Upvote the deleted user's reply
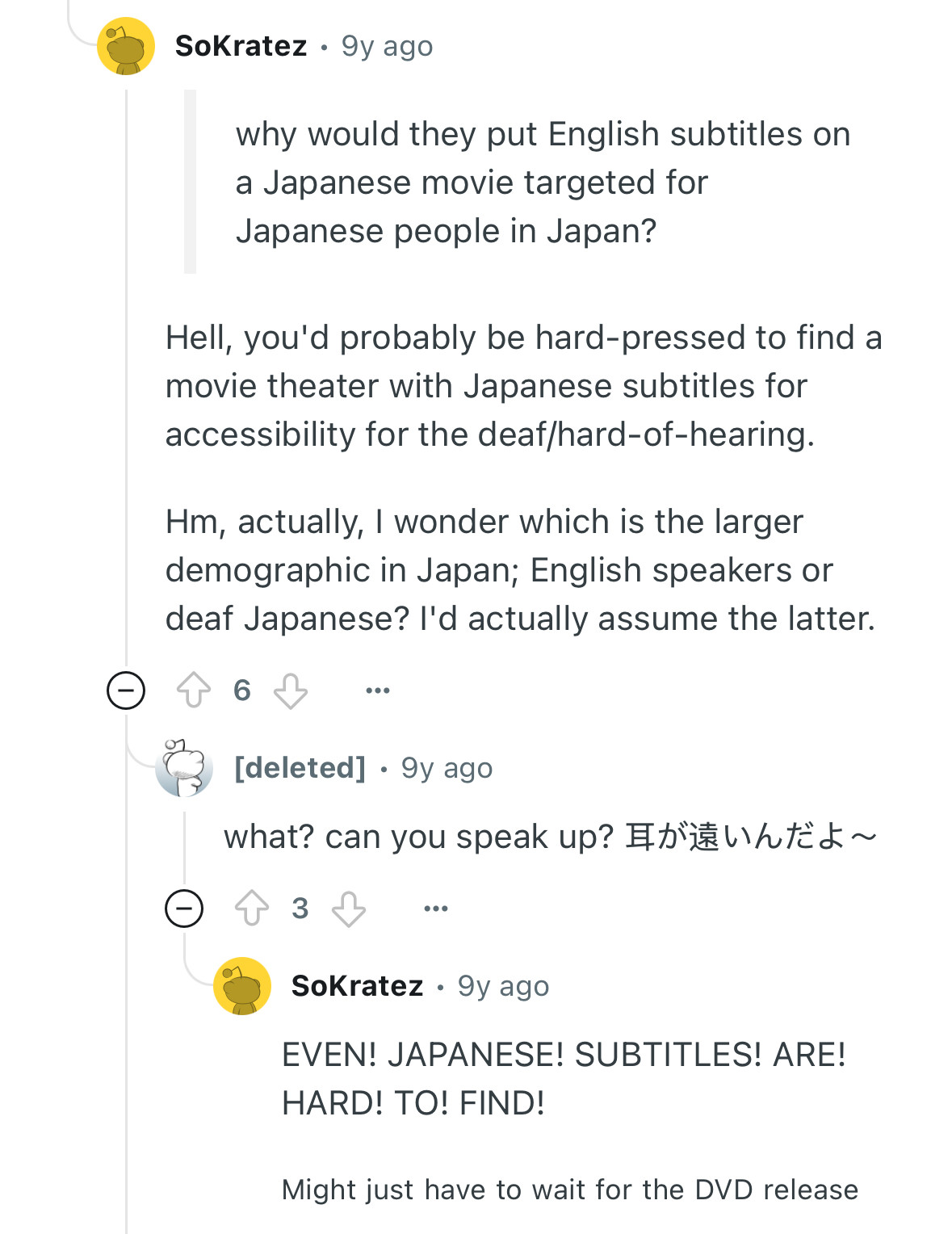Screen dimensions: 952x1234 point(252,909)
